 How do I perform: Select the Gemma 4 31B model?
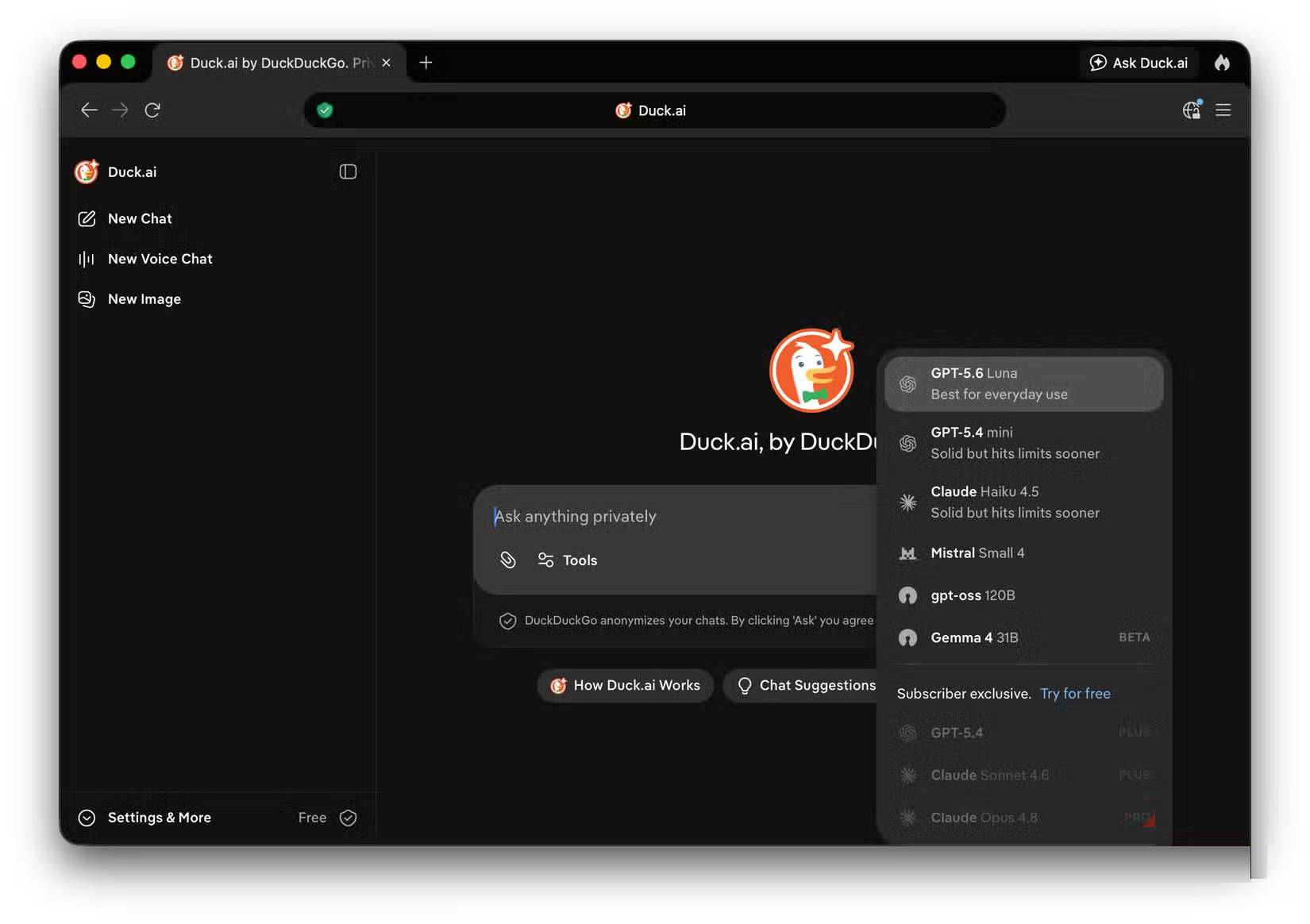(1024, 637)
